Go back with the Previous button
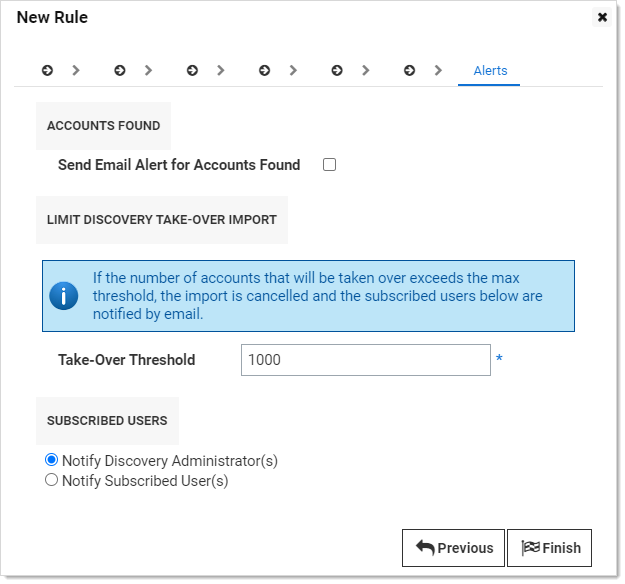The height and width of the screenshot is (584, 625). pyautogui.click(x=453, y=548)
